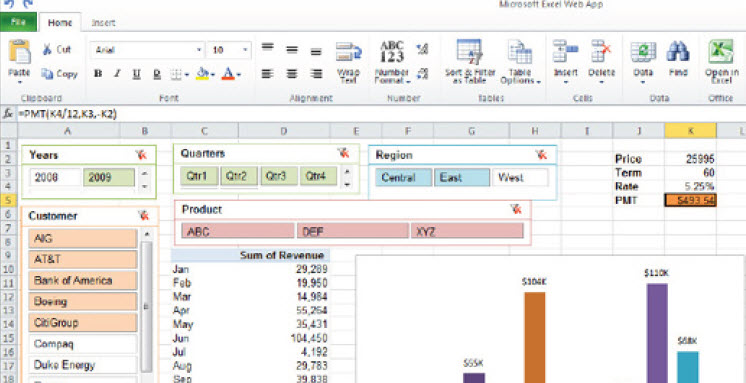Align text left

268,74
